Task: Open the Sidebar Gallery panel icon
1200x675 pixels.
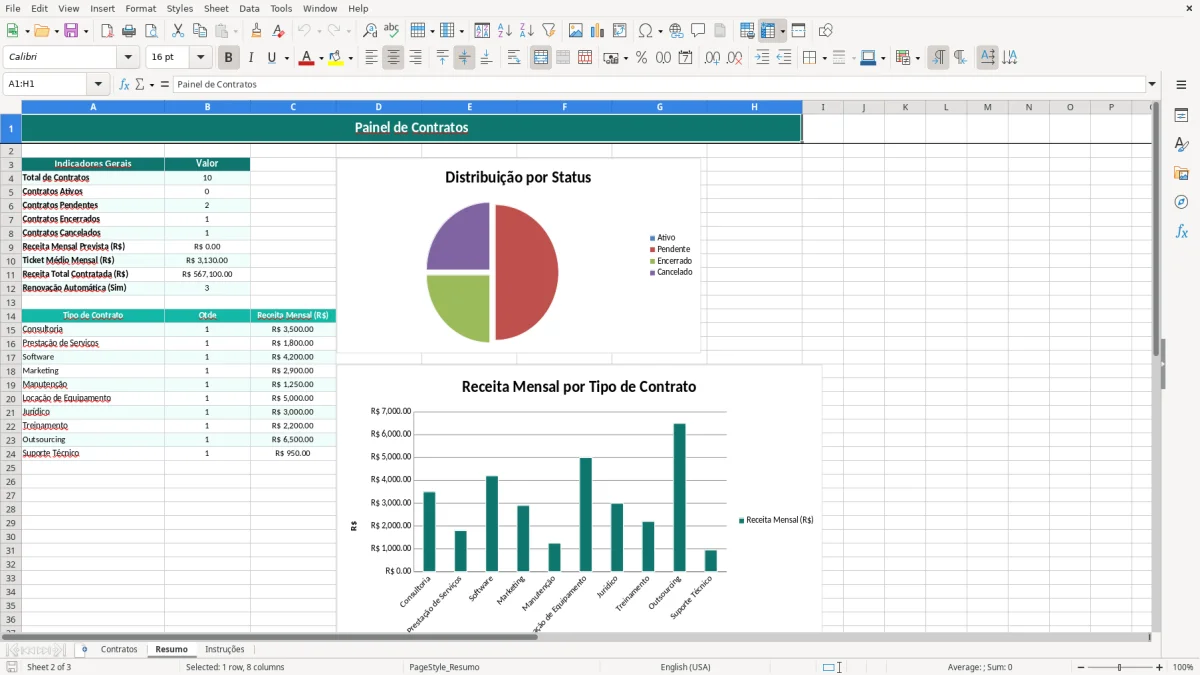Action: point(1181,174)
